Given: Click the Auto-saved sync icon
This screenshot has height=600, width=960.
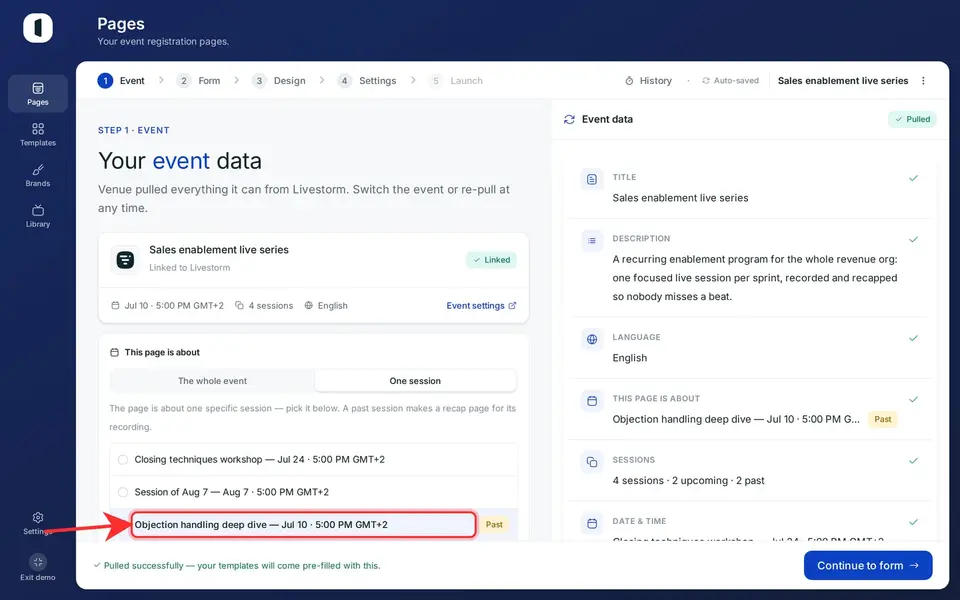Looking at the screenshot, I should coord(706,81).
